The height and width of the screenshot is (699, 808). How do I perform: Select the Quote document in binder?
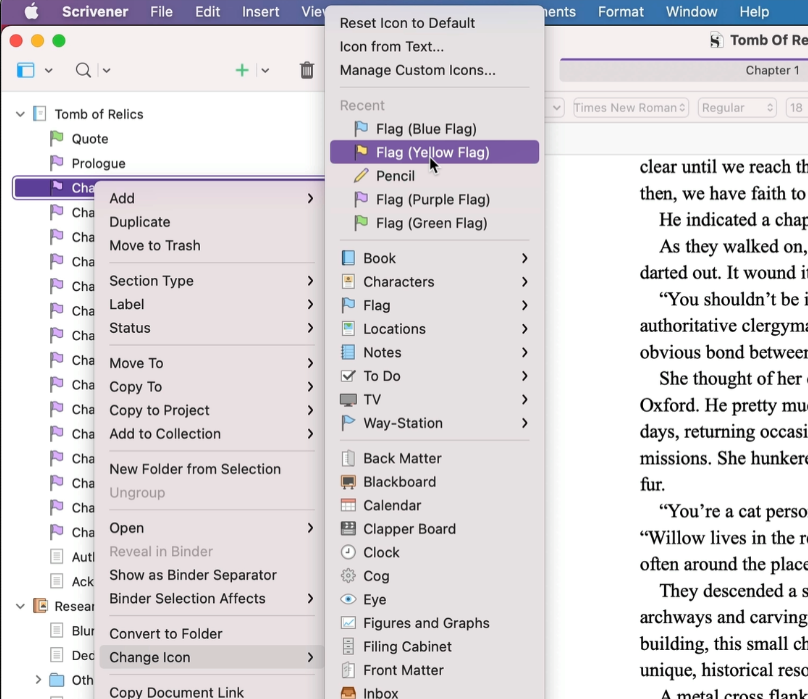pos(90,139)
